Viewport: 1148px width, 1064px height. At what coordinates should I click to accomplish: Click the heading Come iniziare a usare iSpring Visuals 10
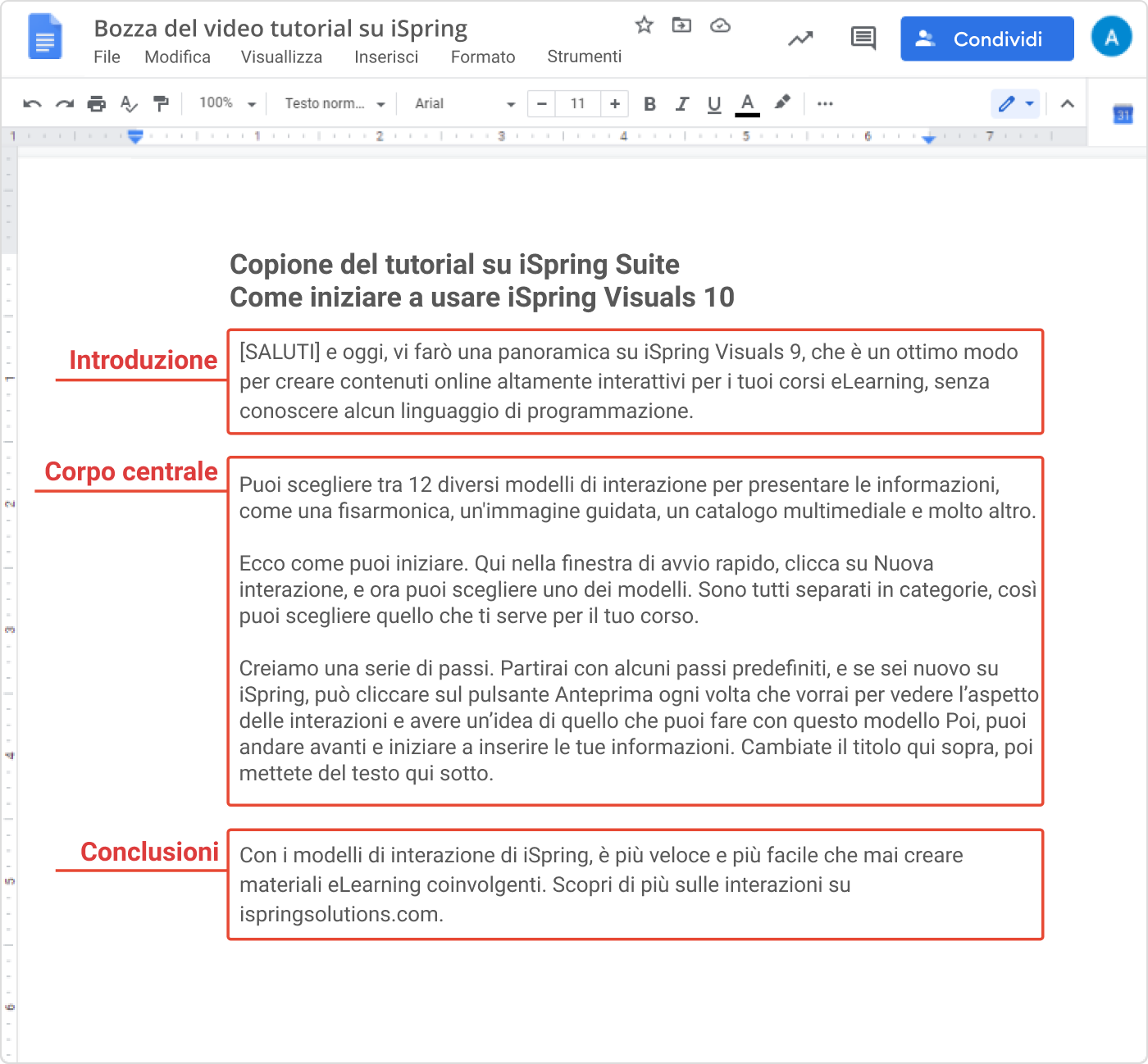pos(482,297)
